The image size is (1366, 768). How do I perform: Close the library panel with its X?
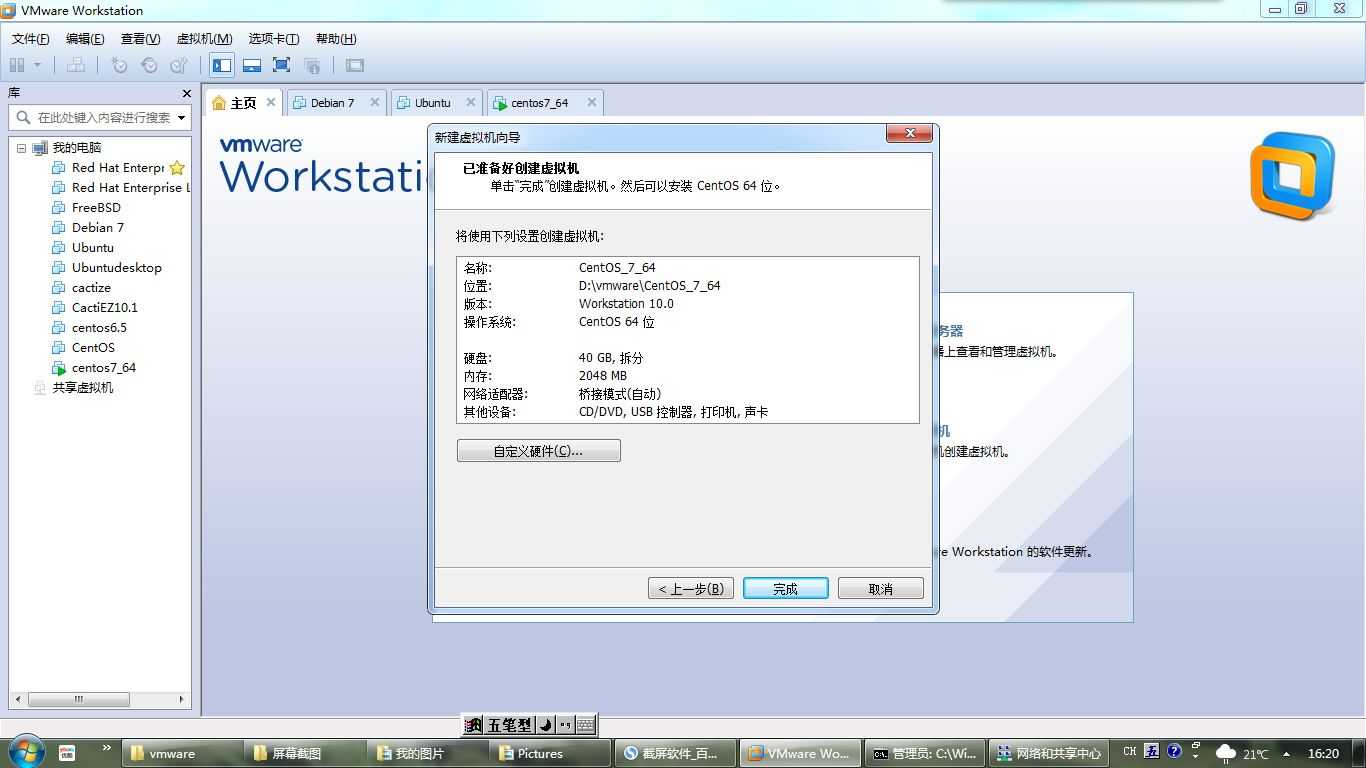point(186,93)
